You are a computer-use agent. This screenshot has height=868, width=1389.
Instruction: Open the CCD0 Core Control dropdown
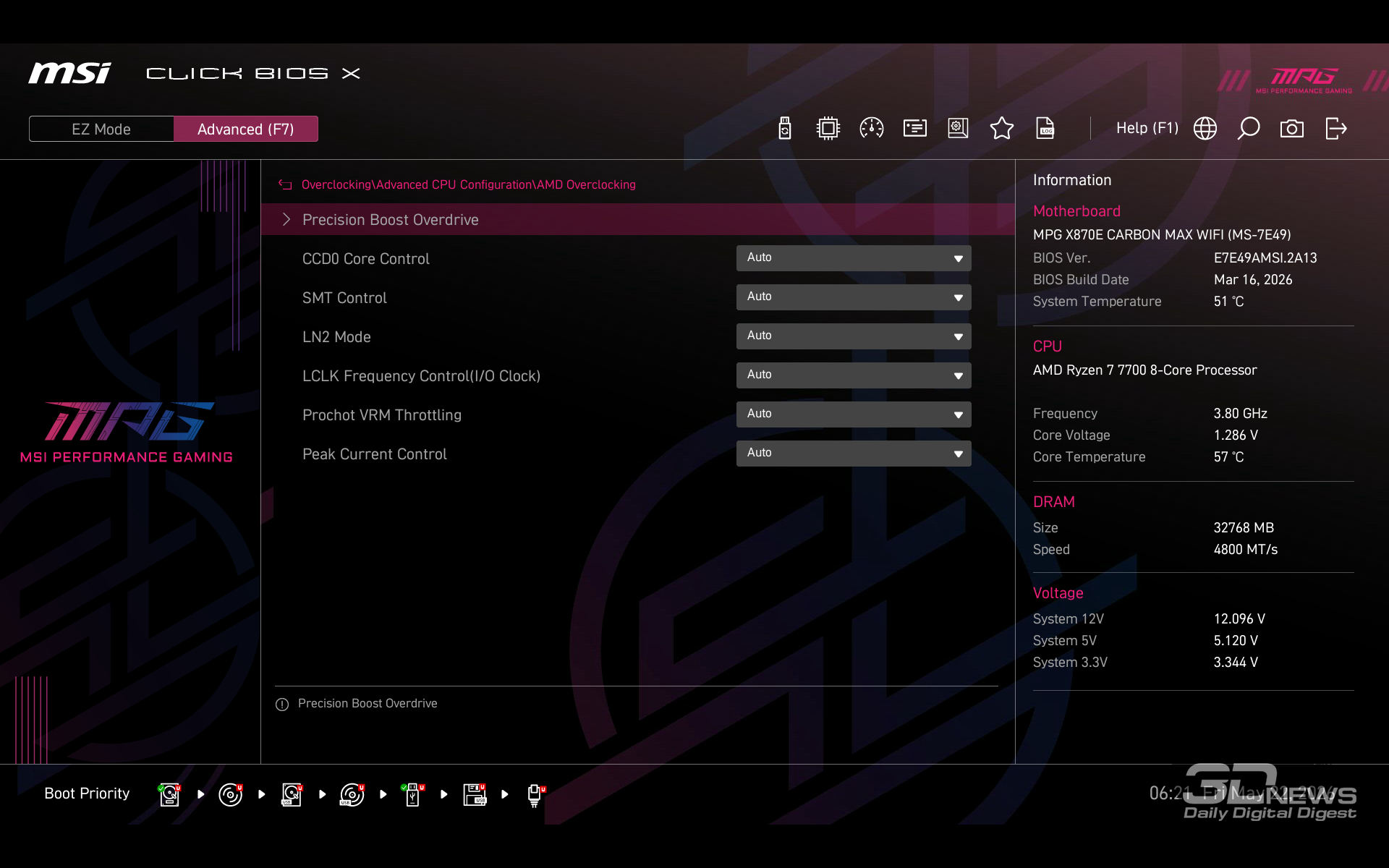click(x=854, y=258)
